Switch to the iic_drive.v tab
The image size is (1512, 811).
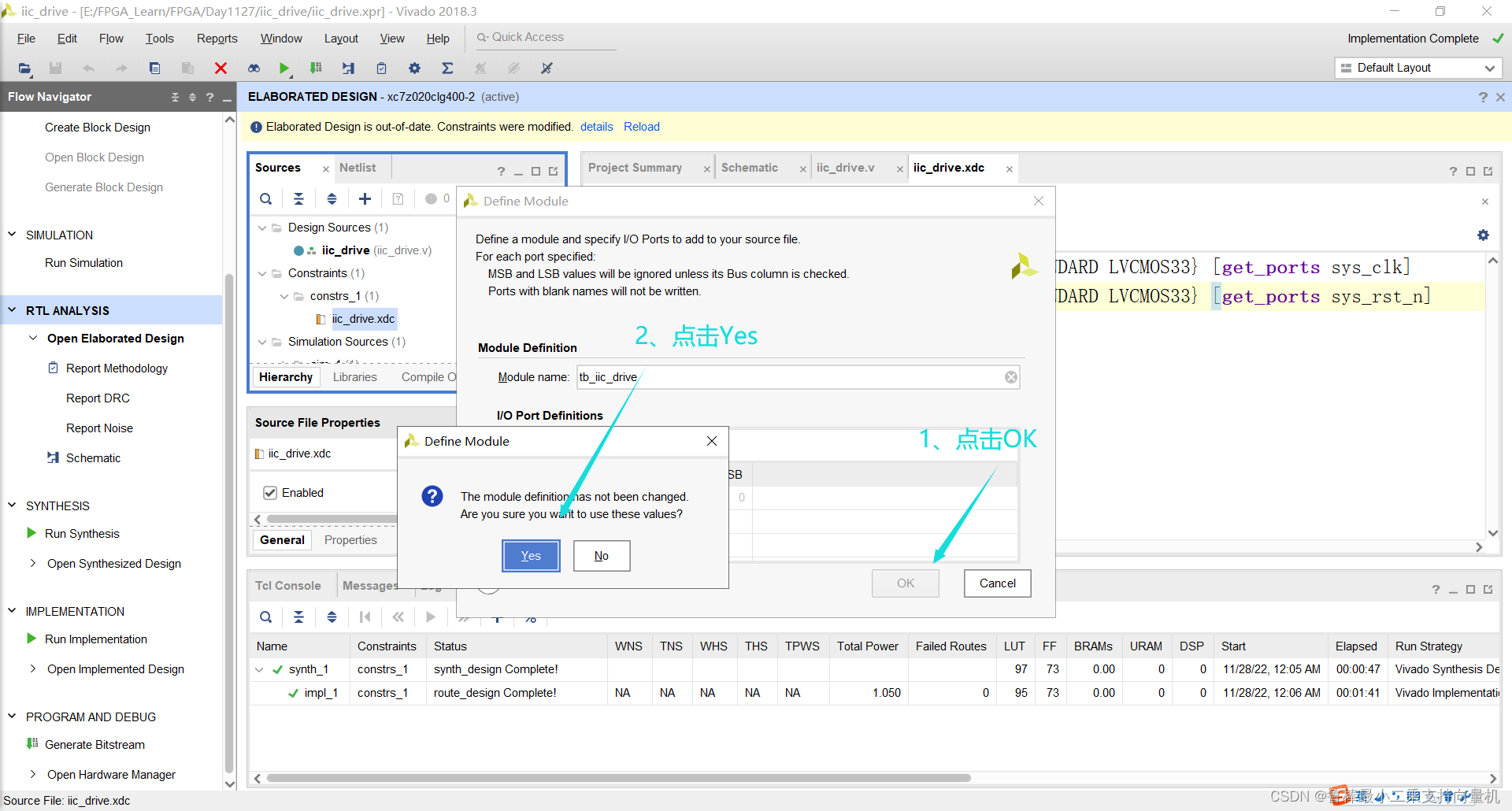point(845,168)
